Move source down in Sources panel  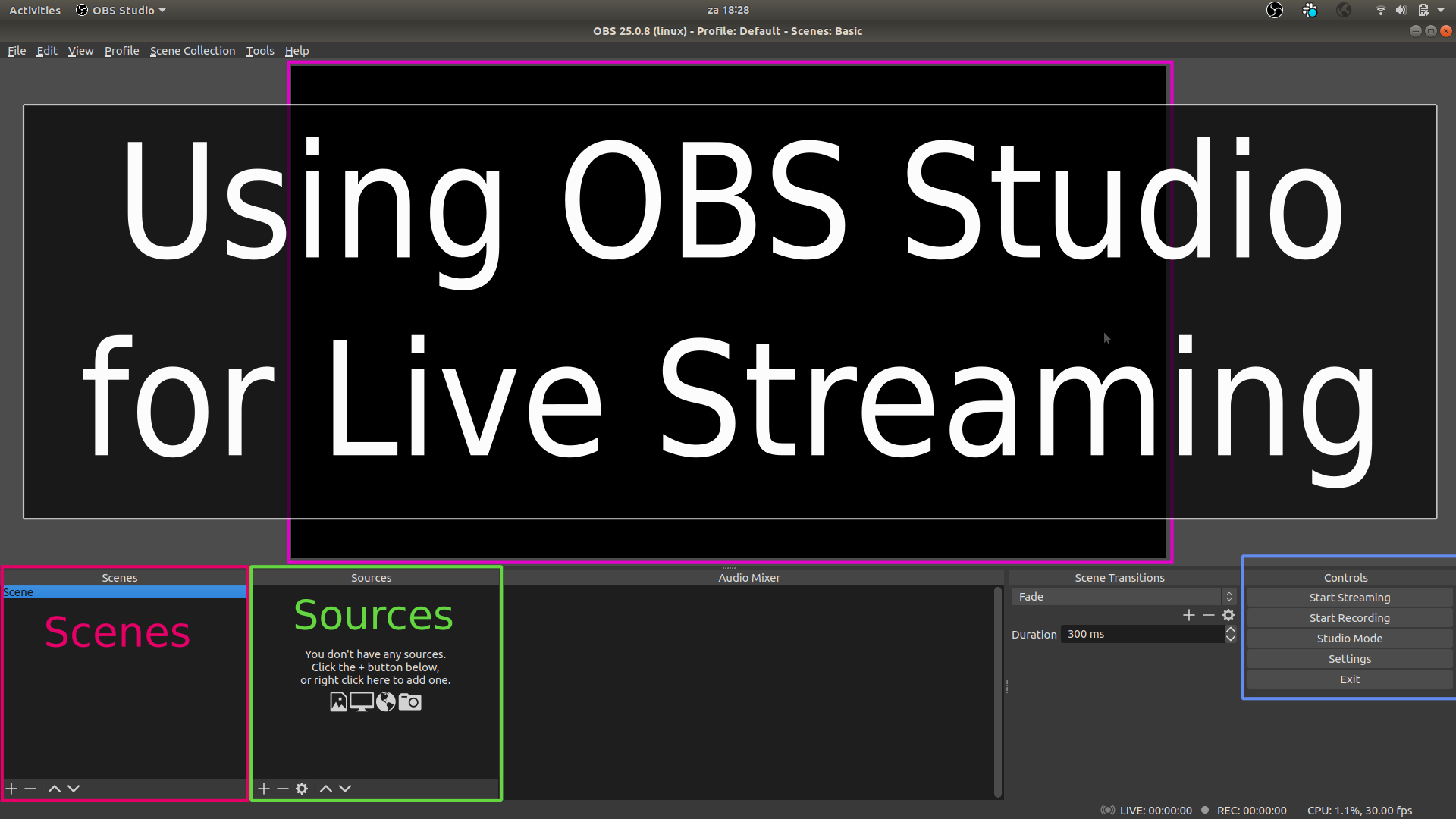pyautogui.click(x=345, y=789)
